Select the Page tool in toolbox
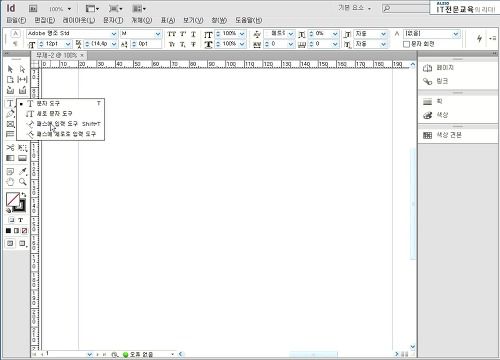Image resolution: width=500 pixels, height=360 pixels. [10, 79]
